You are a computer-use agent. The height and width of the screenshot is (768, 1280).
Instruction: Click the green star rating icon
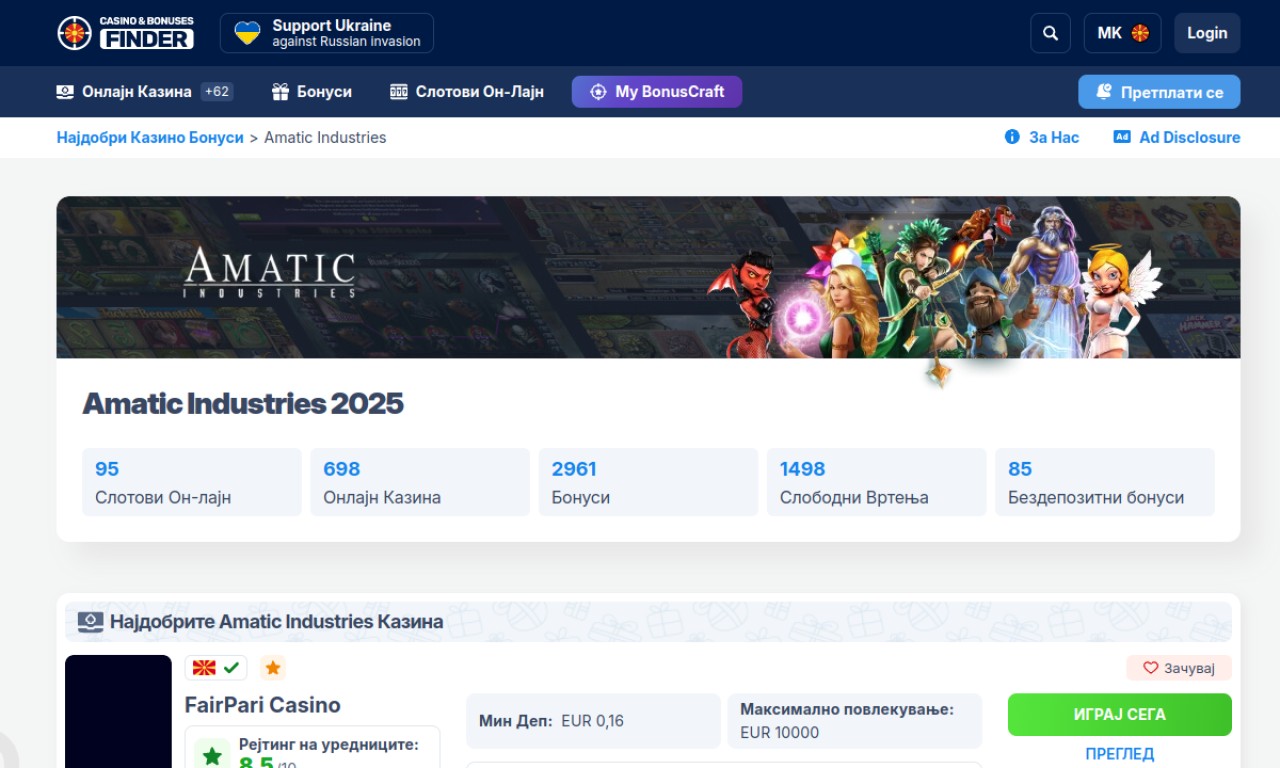[212, 755]
